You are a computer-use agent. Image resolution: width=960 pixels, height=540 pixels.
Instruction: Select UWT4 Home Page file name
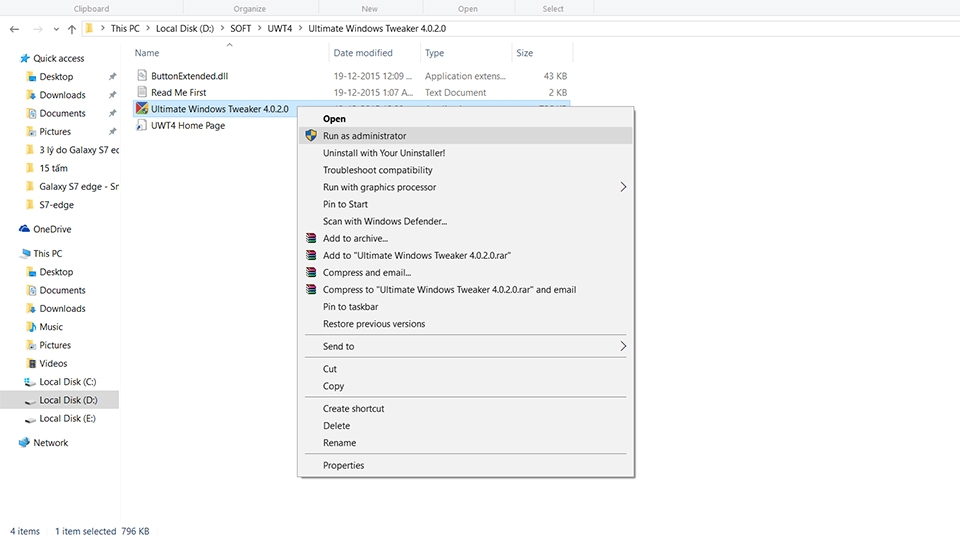point(188,126)
